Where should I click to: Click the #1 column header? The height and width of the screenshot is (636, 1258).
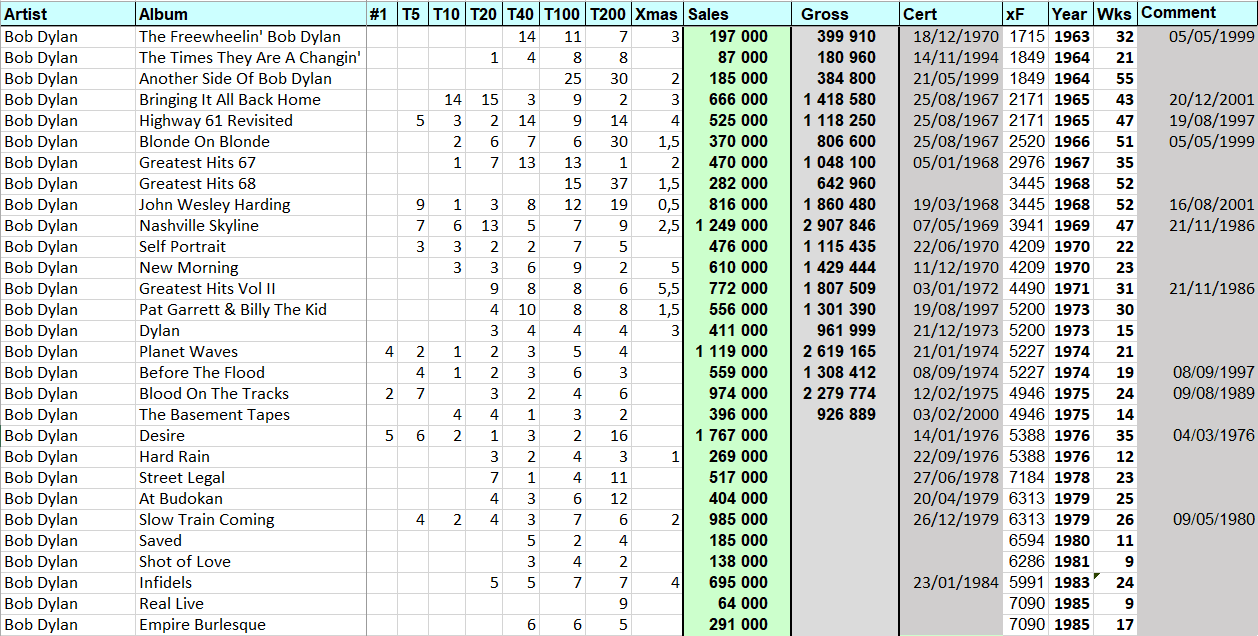pos(381,14)
